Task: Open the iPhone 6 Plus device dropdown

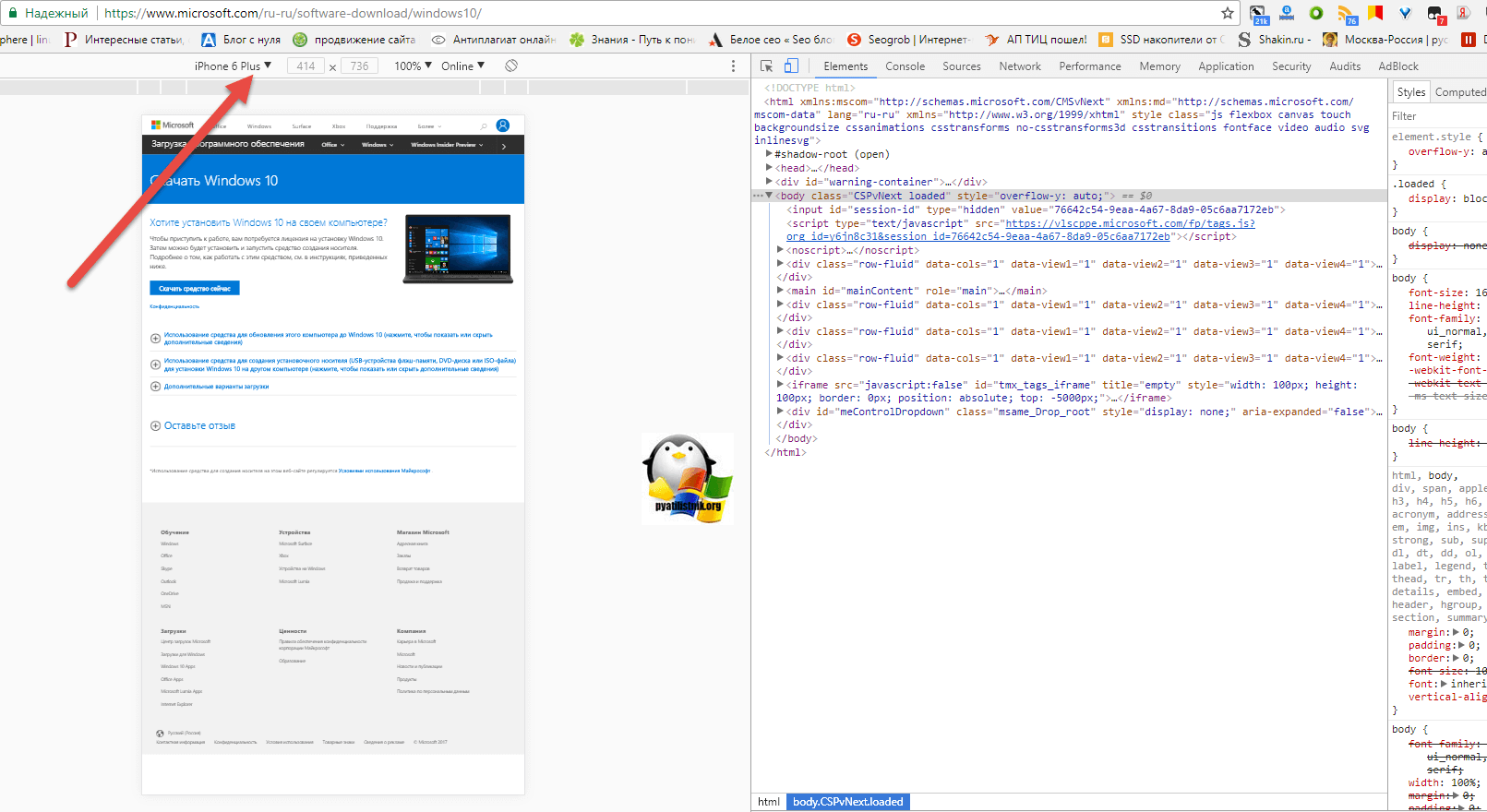Action: (x=233, y=66)
